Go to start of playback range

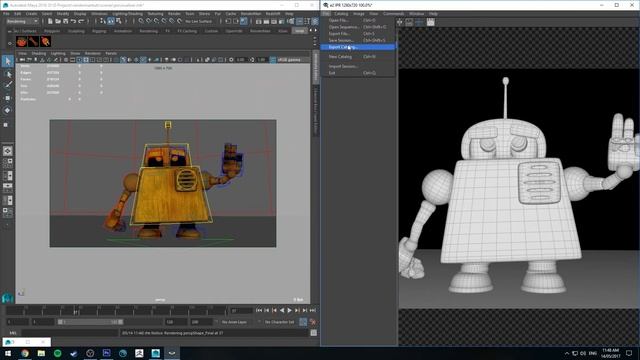point(259,311)
